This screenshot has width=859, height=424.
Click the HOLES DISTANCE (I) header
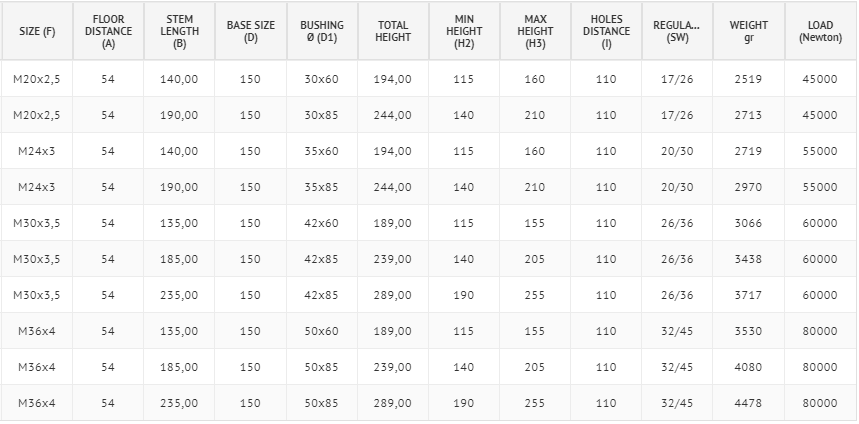coord(606,31)
